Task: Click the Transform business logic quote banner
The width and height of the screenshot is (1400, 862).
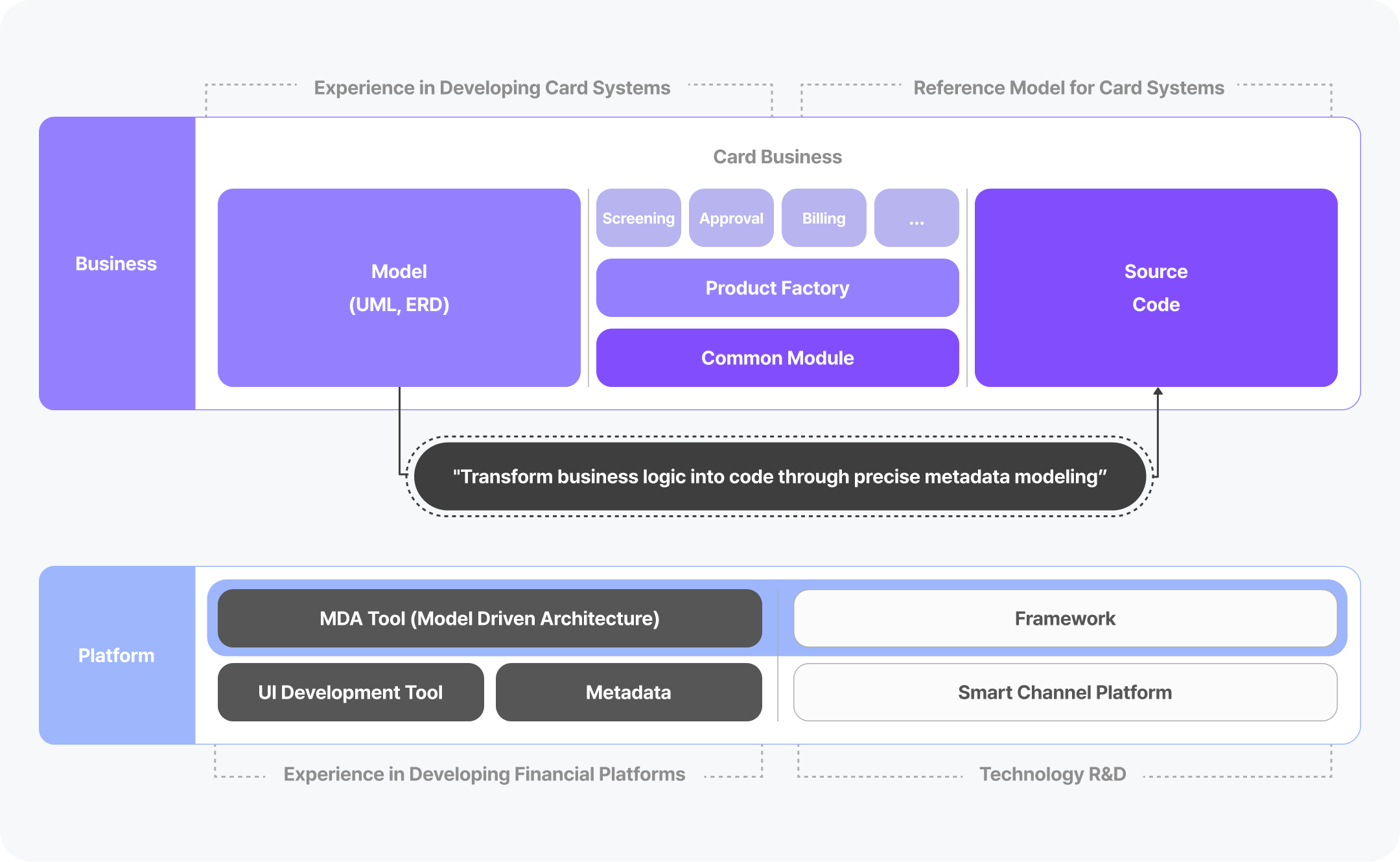Action: [x=780, y=476]
